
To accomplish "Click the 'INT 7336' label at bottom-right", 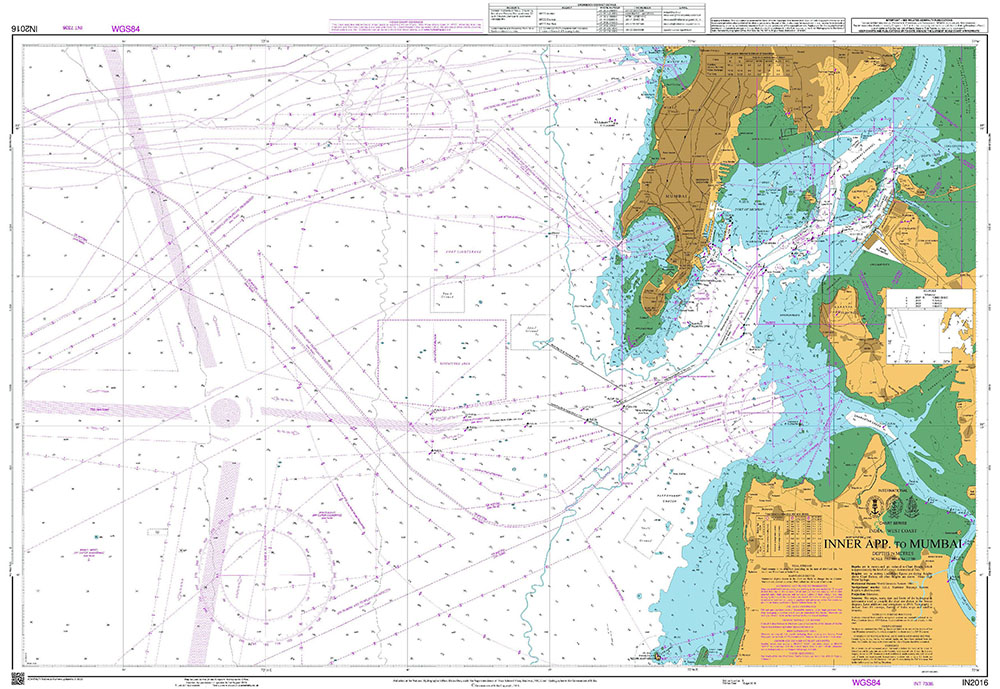I will (x=923, y=683).
